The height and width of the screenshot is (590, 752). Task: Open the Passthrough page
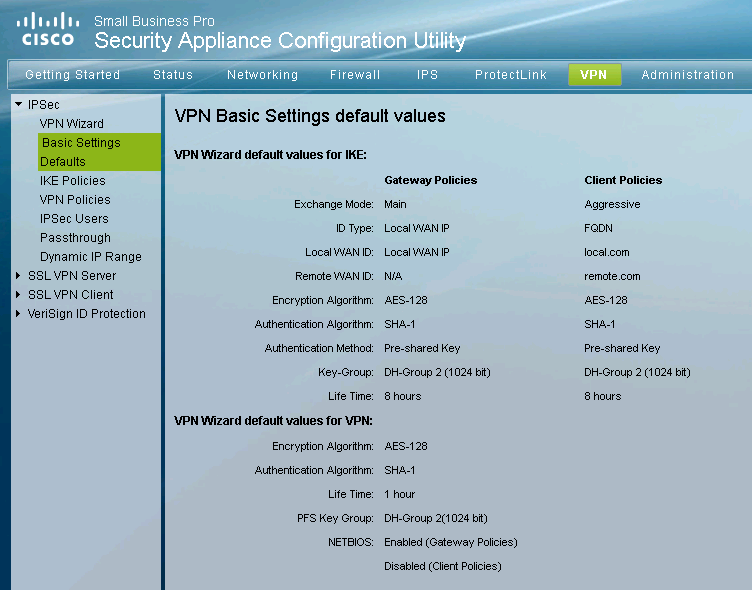pyautogui.click(x=75, y=238)
